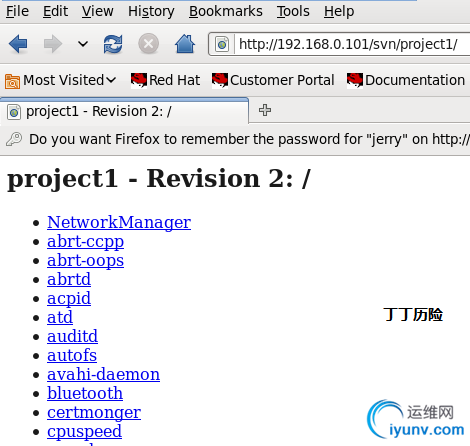Open the Customer Portal bookmark

[x=273, y=80]
